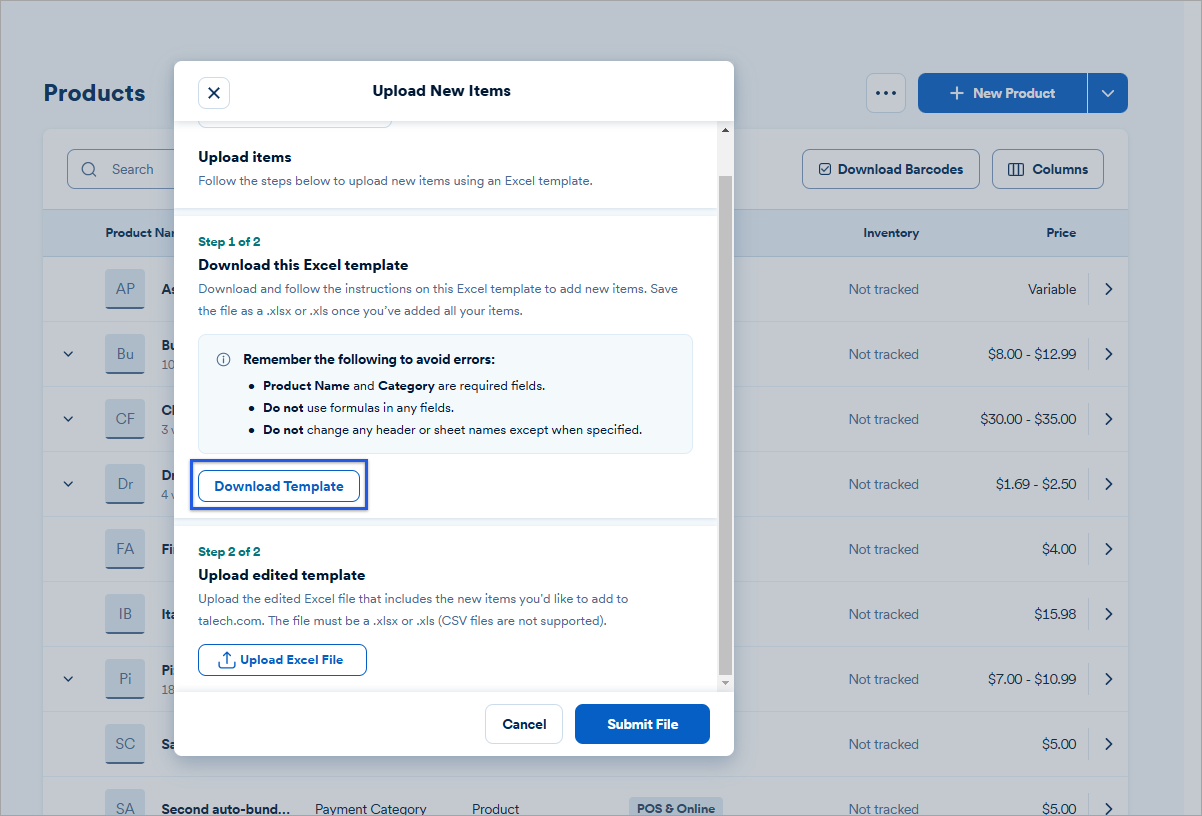Expand the Pi product row variants
Screen dimensions: 1202x816
click(68, 679)
